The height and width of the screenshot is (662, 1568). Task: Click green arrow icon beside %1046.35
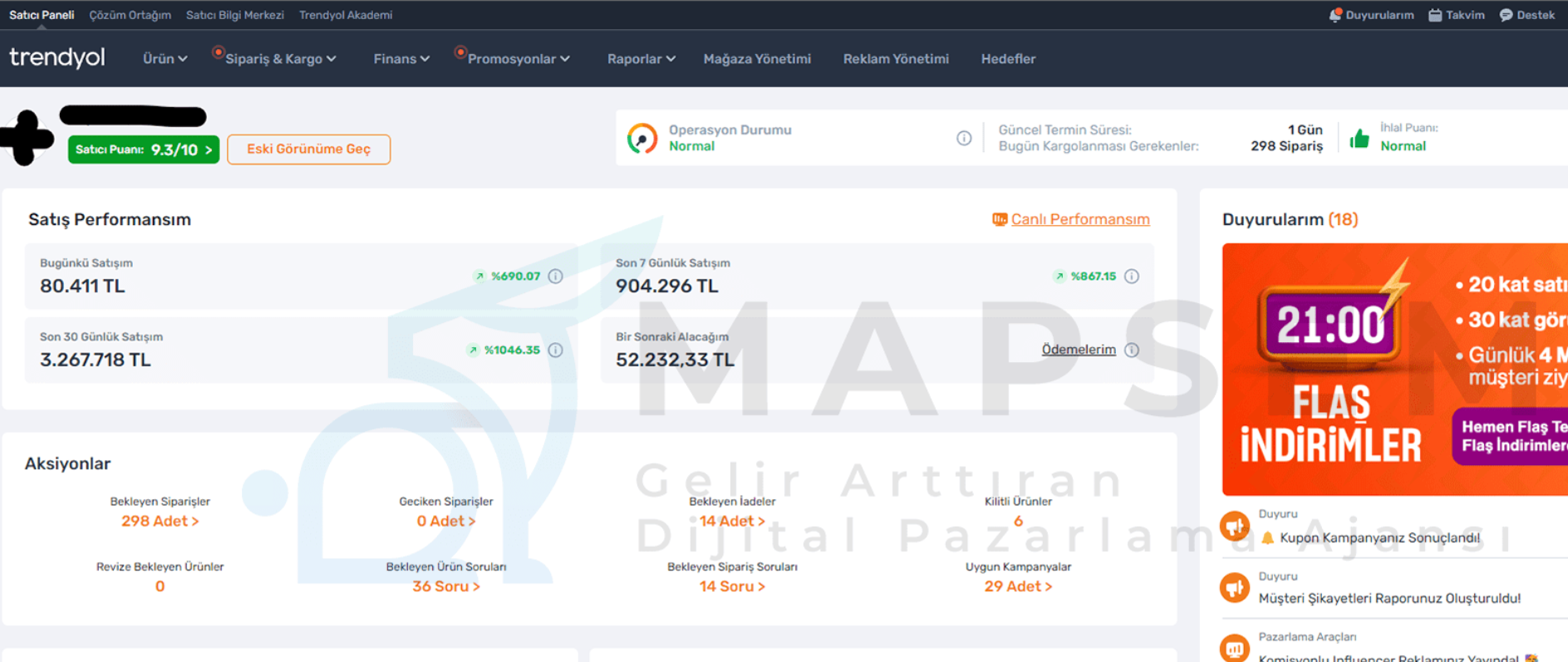(473, 350)
